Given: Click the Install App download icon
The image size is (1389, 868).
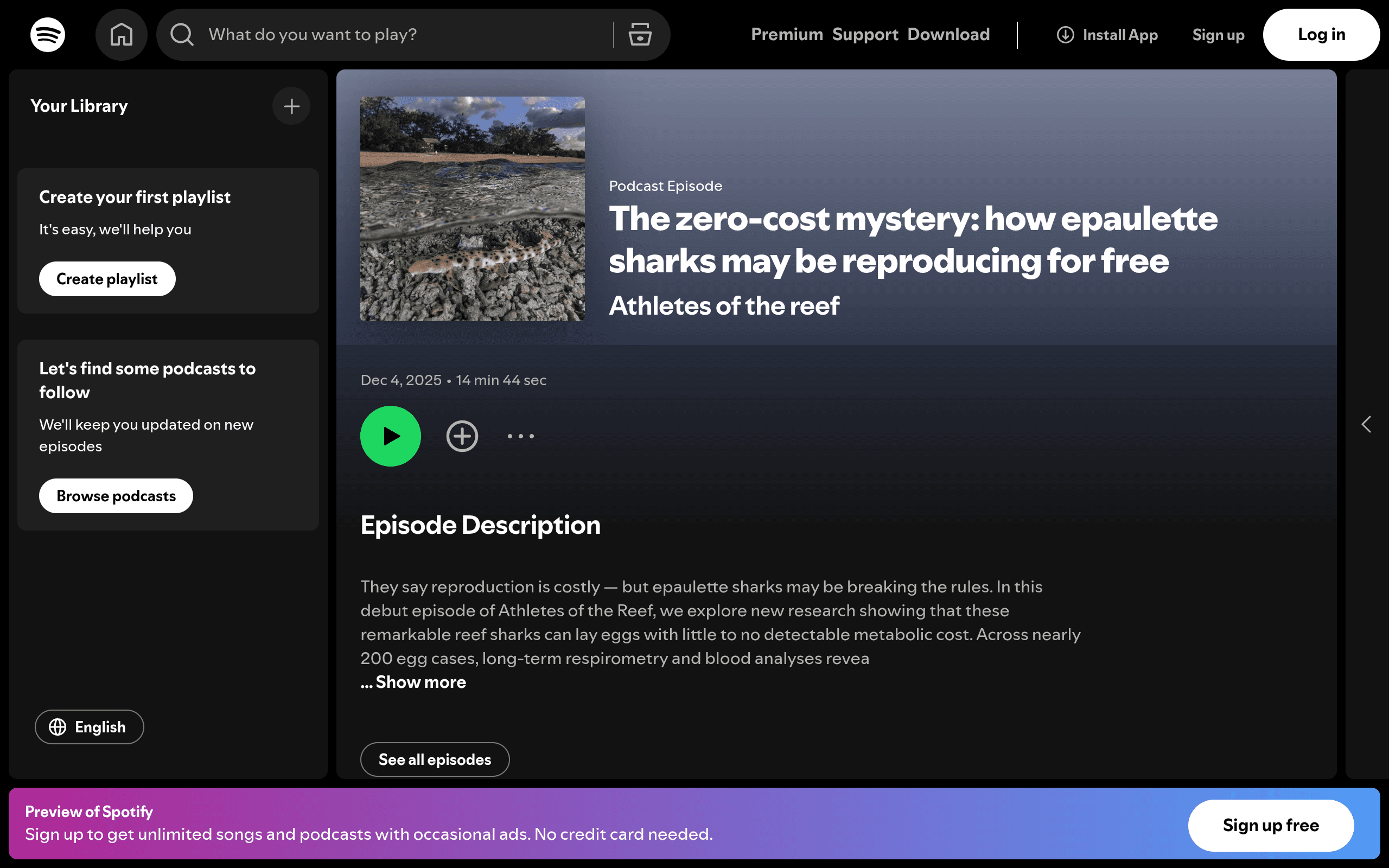Looking at the screenshot, I should click(x=1065, y=35).
